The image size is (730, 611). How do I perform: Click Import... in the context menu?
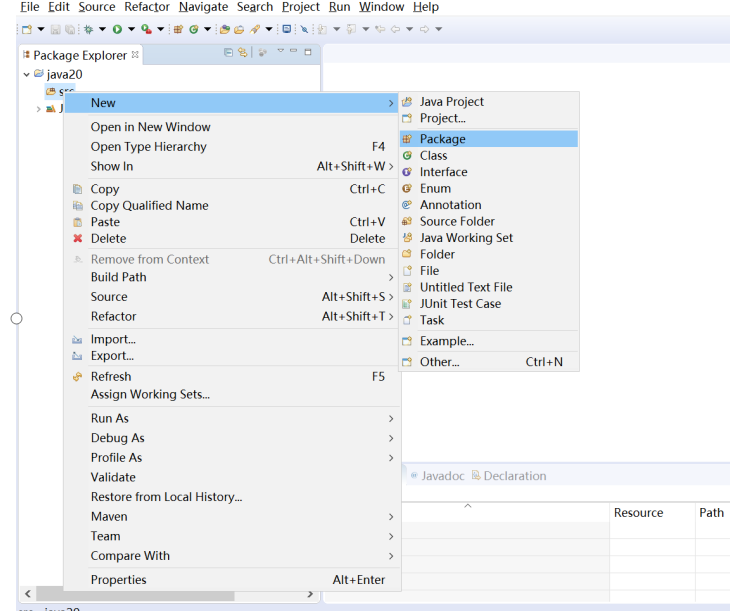(232, 339)
